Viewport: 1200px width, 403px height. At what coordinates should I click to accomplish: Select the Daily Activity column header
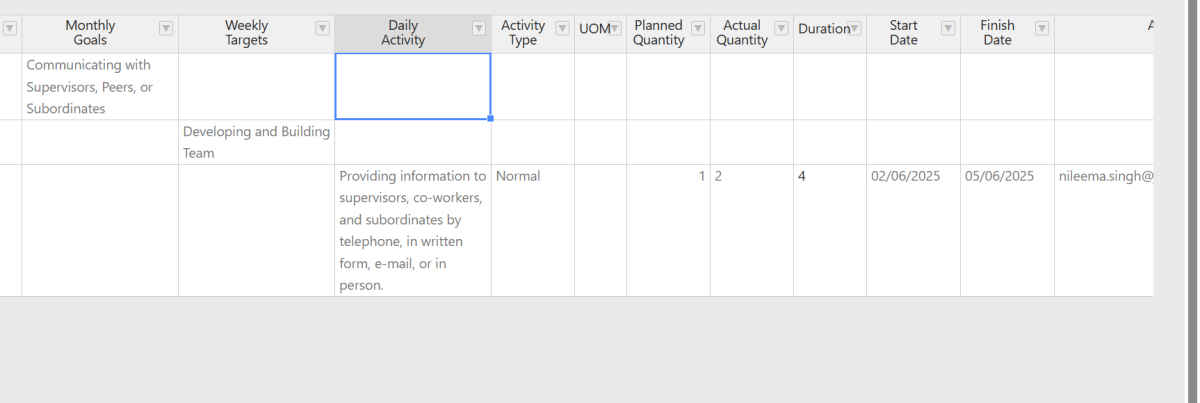pos(403,33)
